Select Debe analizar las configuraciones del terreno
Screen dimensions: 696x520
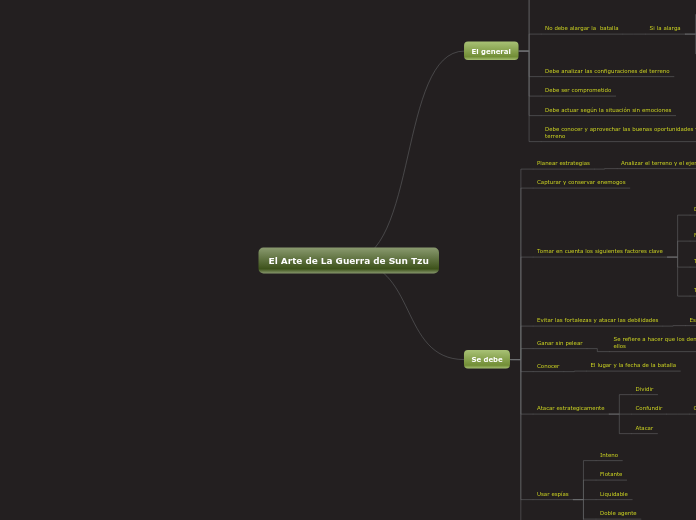pyautogui.click(x=607, y=71)
